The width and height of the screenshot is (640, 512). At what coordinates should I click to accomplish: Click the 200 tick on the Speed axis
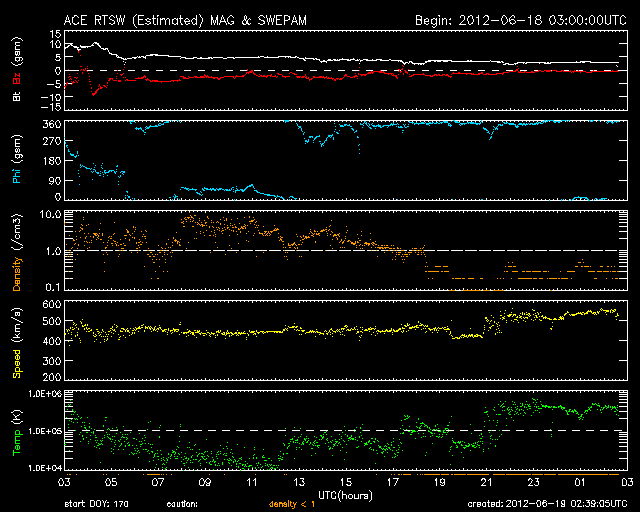52,377
